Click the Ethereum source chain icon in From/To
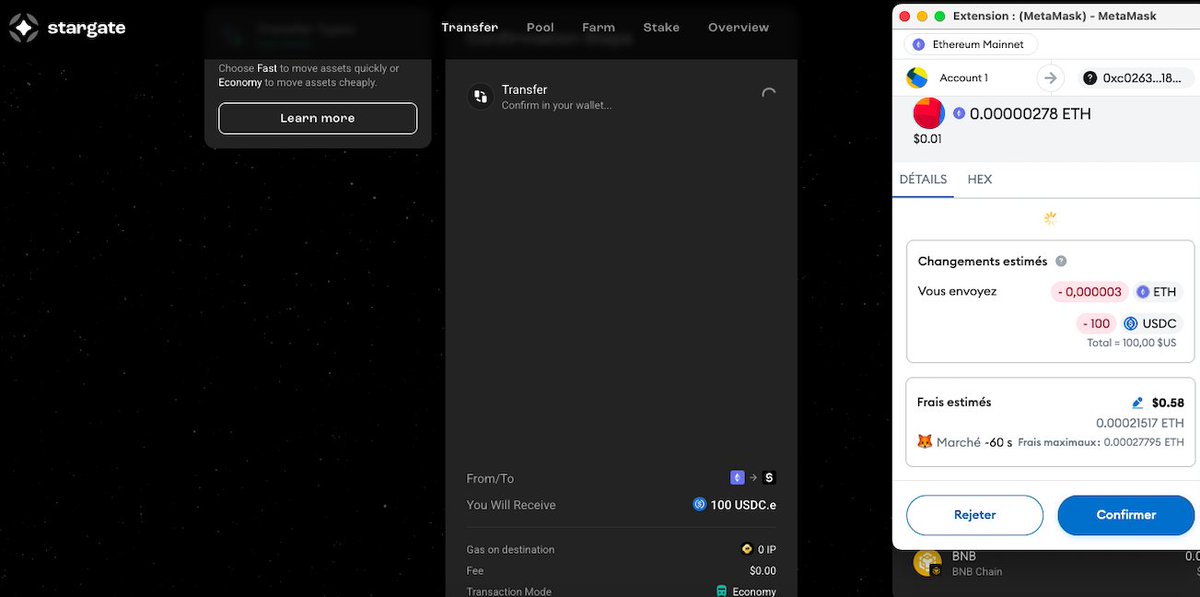This screenshot has height=597, width=1200. coord(738,478)
